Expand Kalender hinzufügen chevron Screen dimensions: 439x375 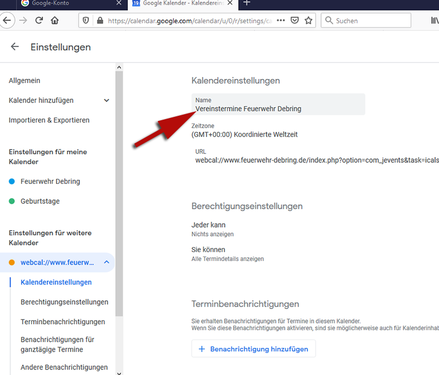pos(106,100)
